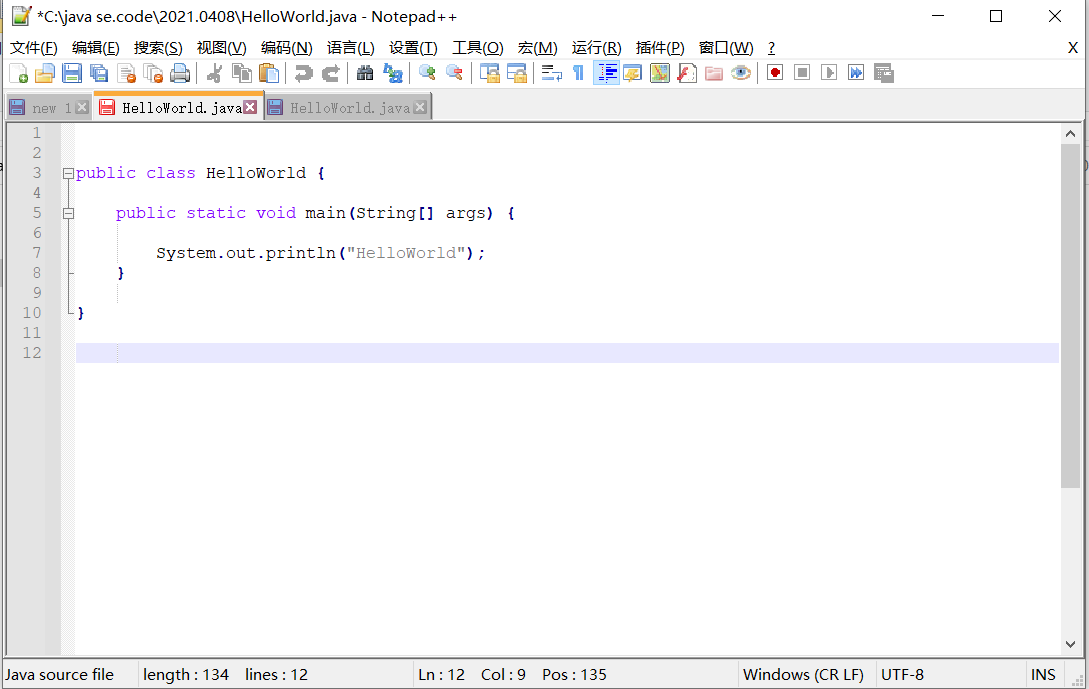The height and width of the screenshot is (689, 1089).
Task: Click INS mode indicator in status bar
Action: tap(1043, 674)
